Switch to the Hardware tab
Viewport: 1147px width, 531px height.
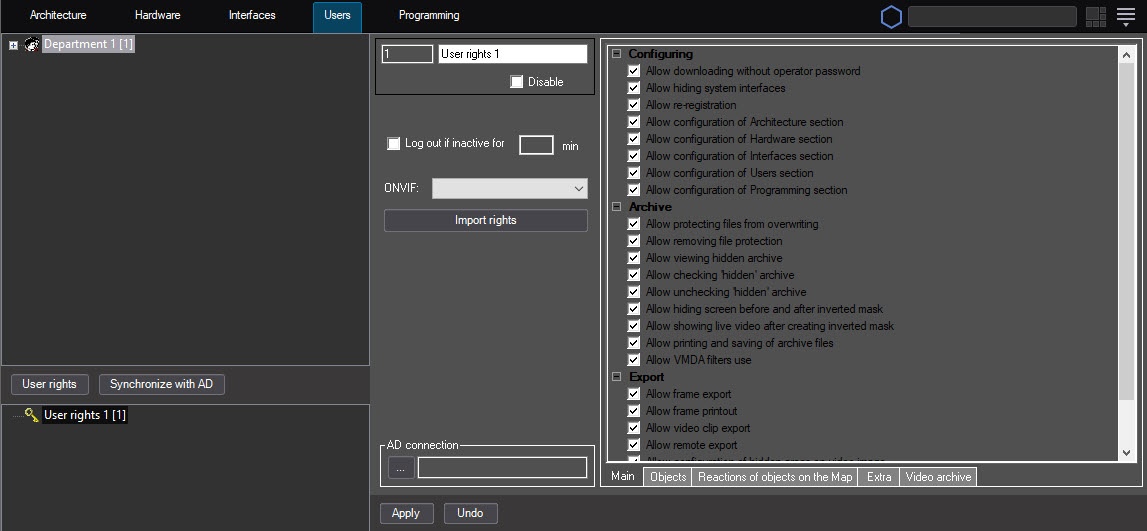157,16
